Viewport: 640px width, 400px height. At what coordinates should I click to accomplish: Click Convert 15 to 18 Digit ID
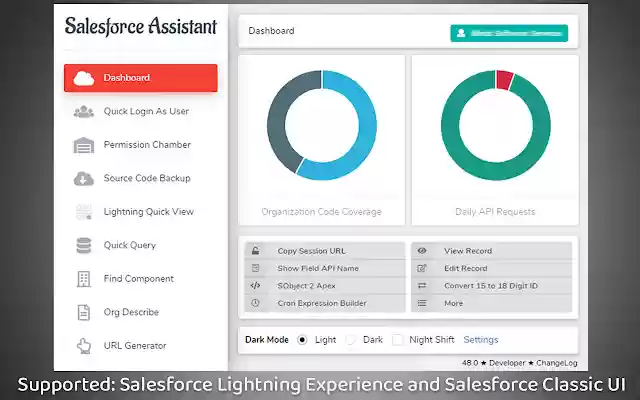[491, 286]
